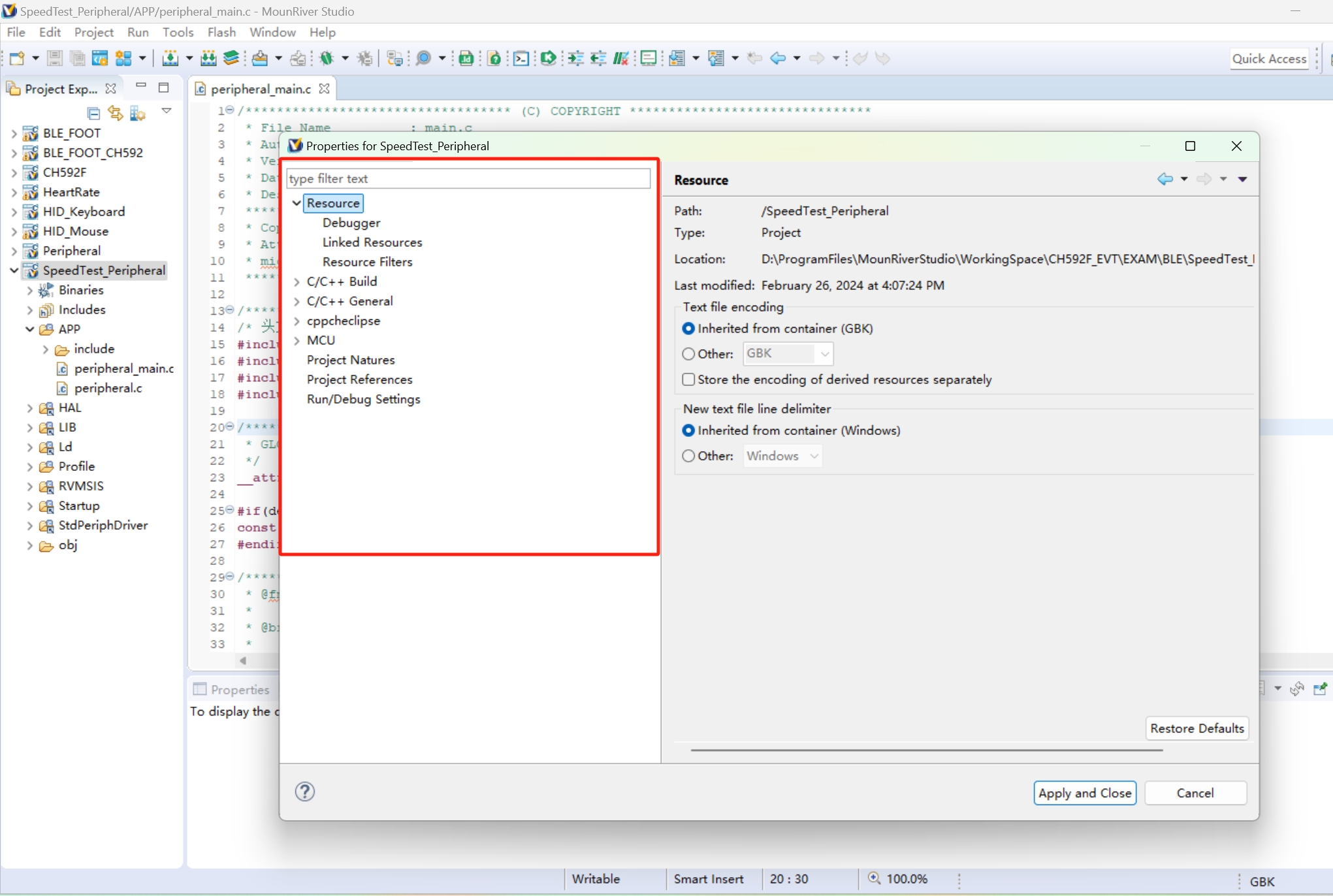The image size is (1333, 896).
Task: Click the Search magnifier toolbar icon
Action: 424,58
